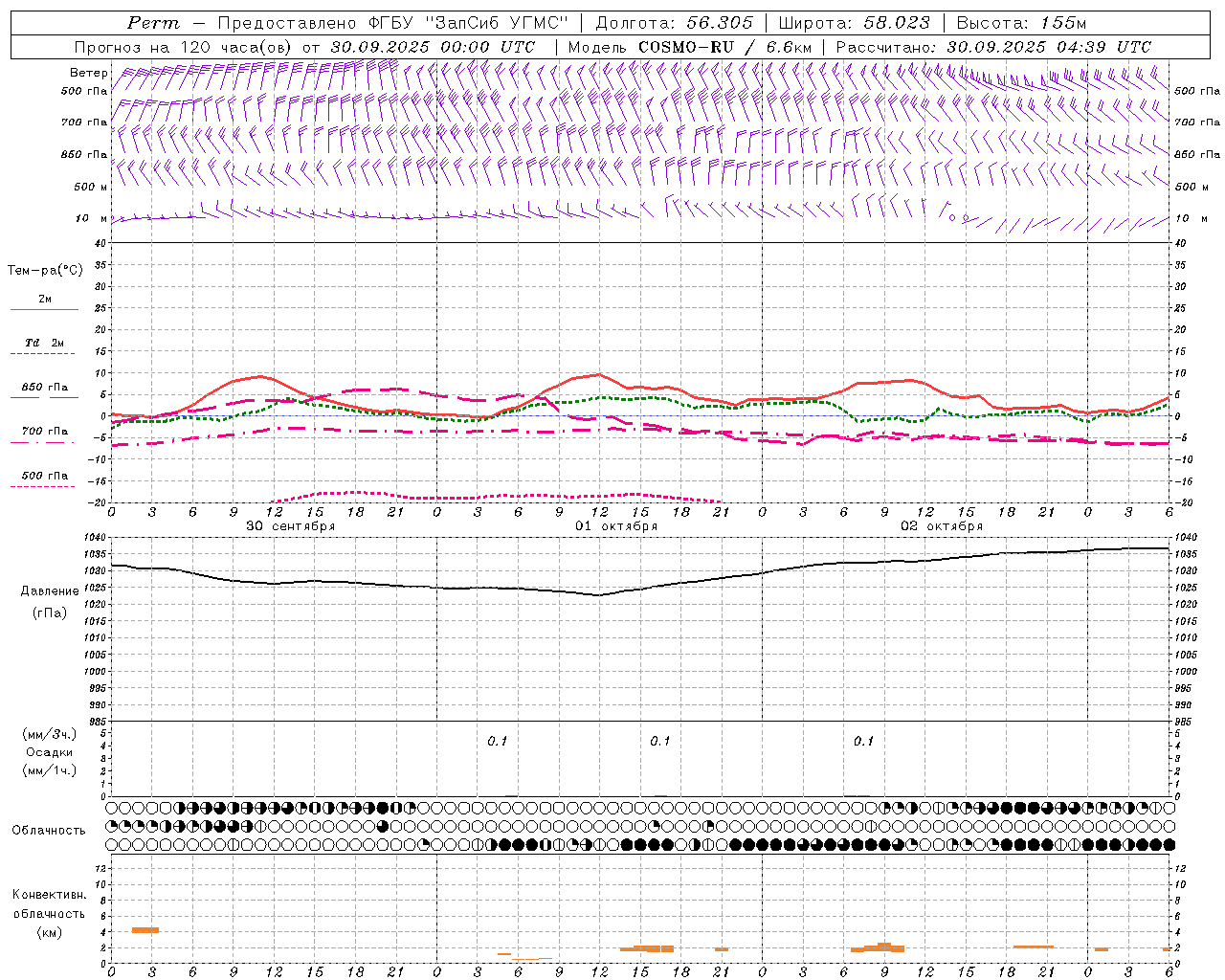Click "Прогноз на 120 часа(ов)" forecast text
The image size is (1225, 980).
coord(185,47)
